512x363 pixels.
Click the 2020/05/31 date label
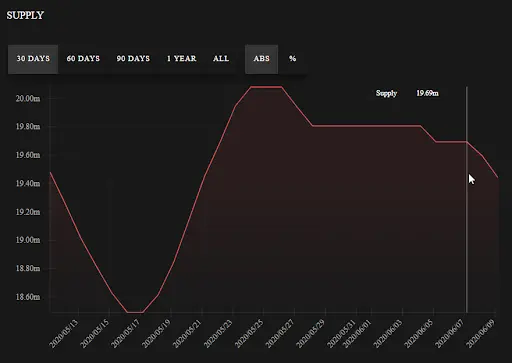pos(341,333)
